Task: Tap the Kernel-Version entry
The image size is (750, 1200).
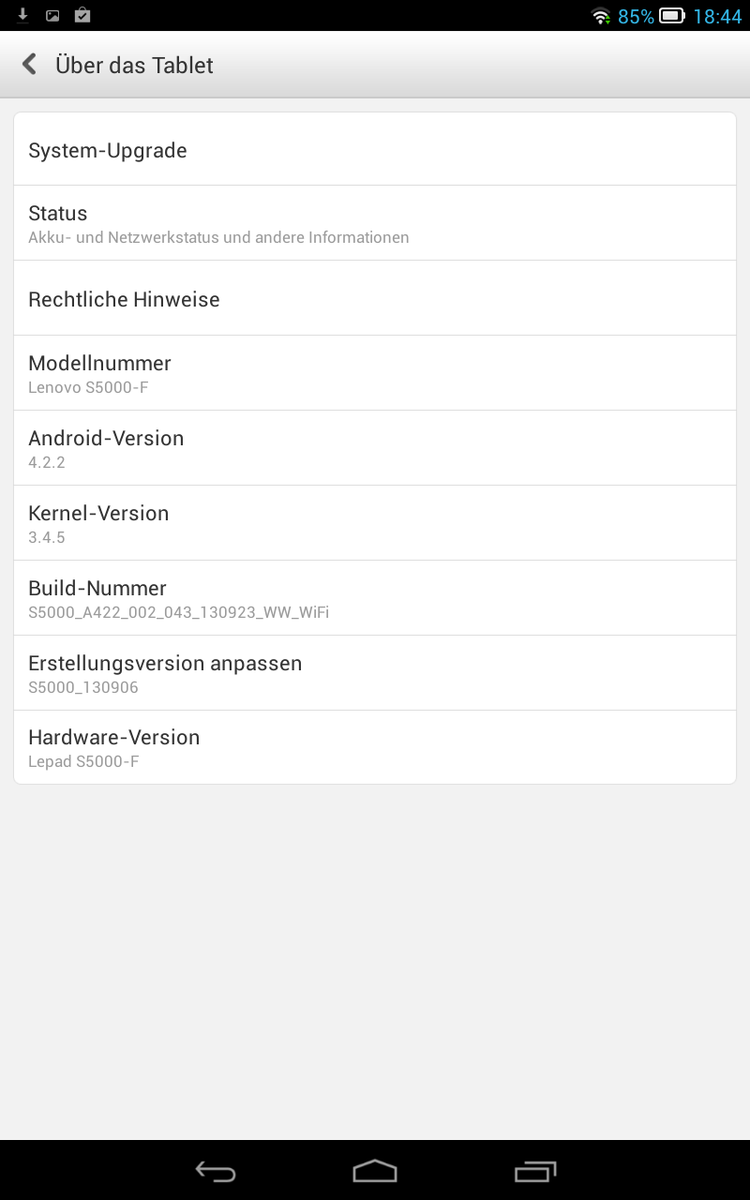Action: (375, 523)
